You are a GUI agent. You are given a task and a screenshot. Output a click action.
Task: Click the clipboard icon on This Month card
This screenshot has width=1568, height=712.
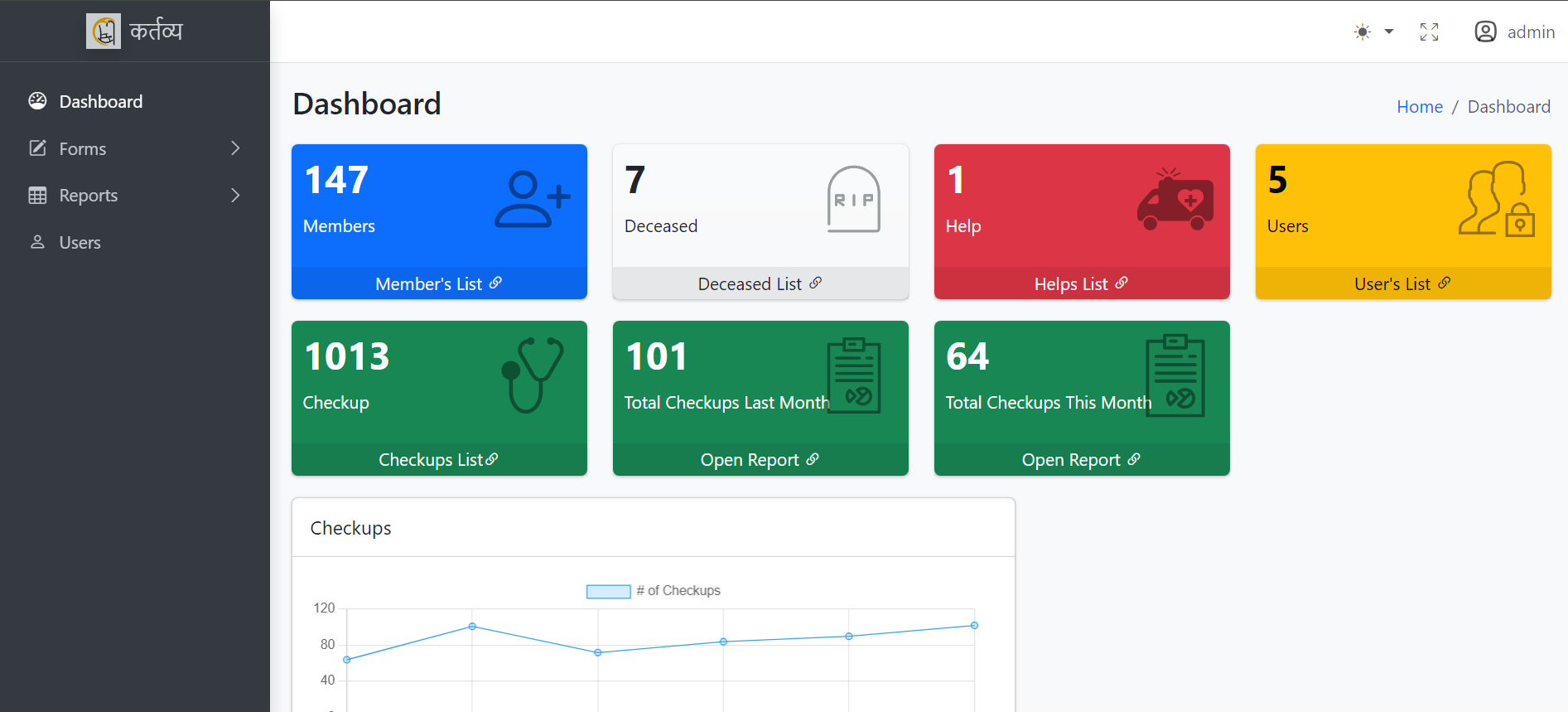tap(1175, 375)
